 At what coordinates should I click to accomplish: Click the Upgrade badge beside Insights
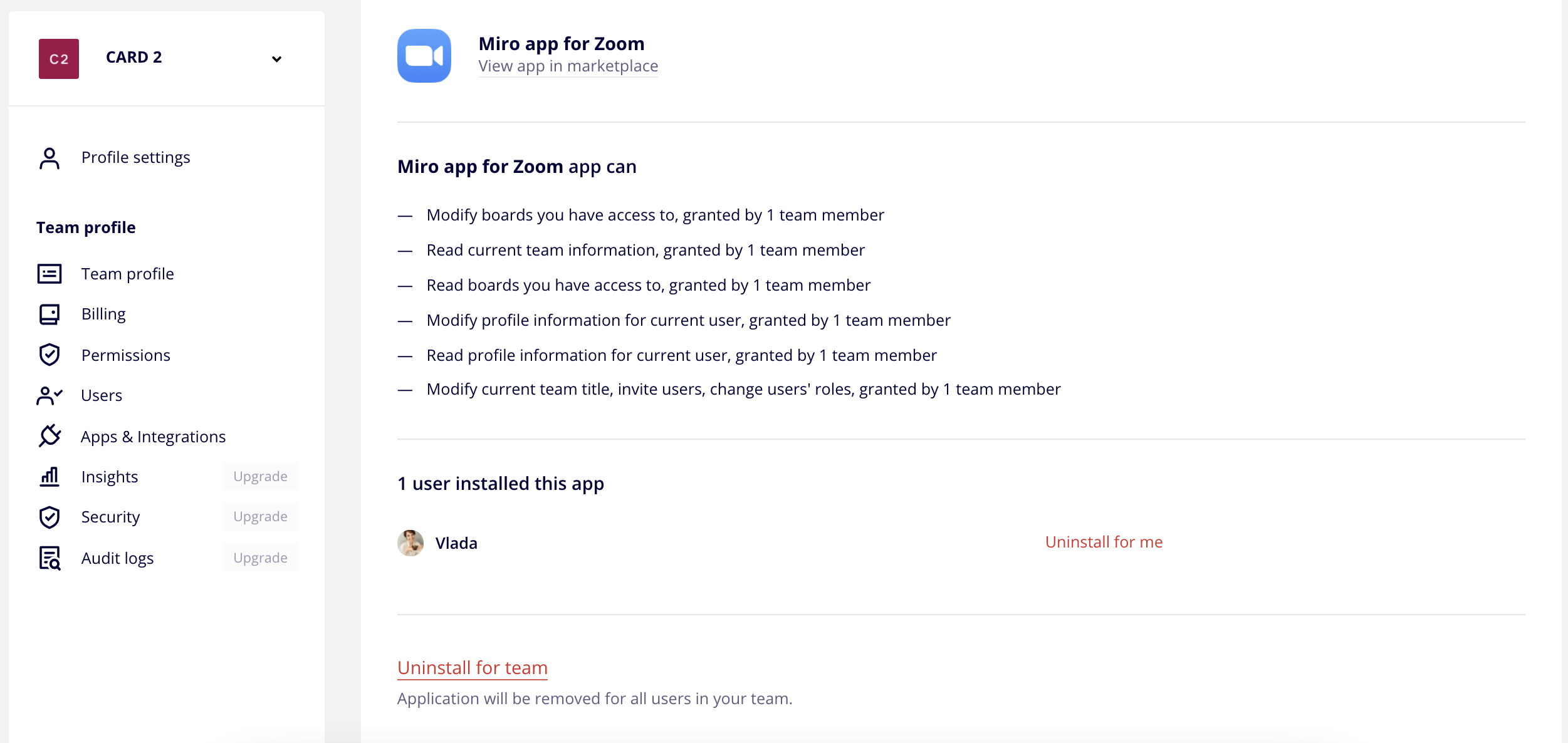tap(260, 477)
